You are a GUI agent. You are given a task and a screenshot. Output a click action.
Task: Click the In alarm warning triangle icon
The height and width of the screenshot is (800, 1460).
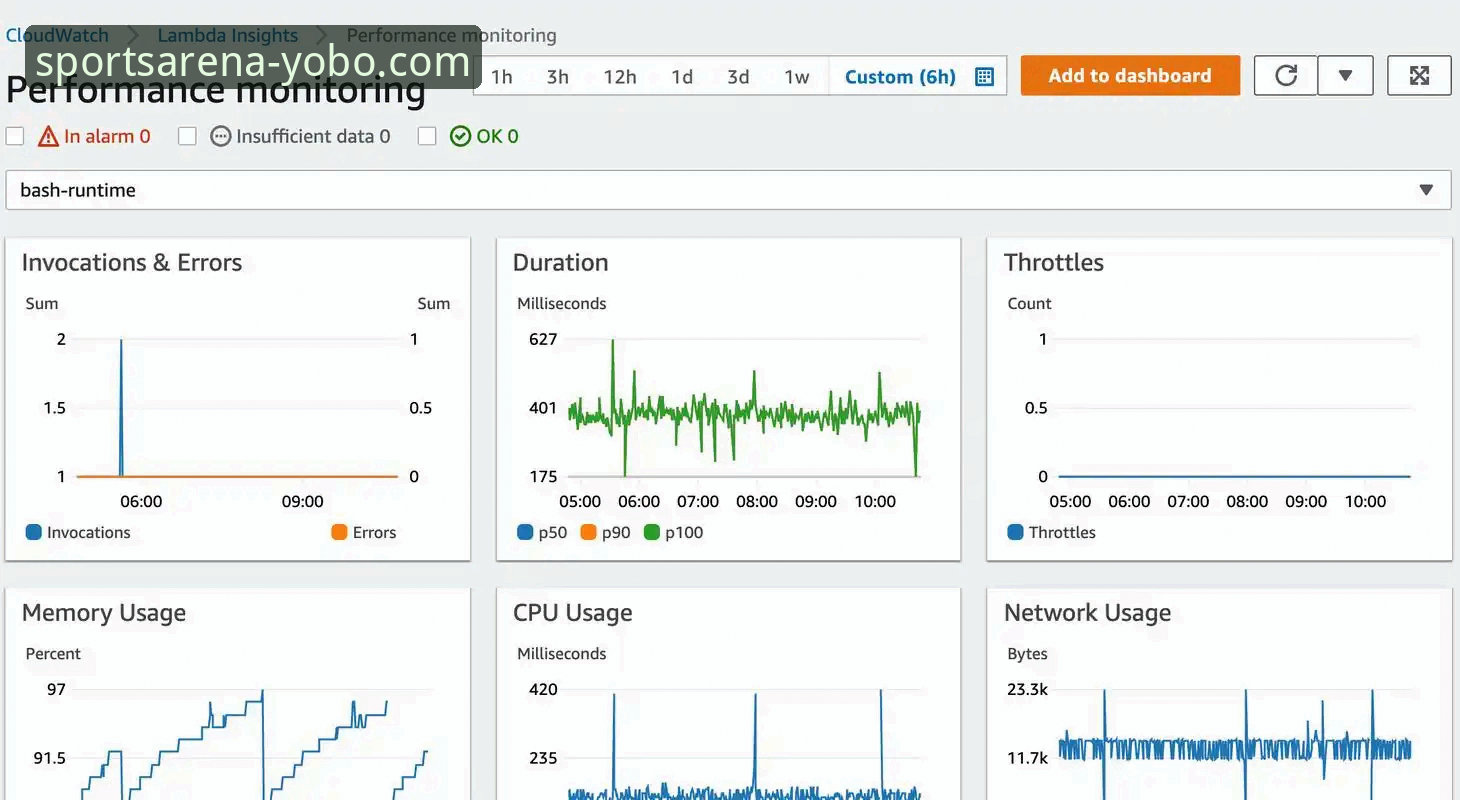tap(48, 137)
